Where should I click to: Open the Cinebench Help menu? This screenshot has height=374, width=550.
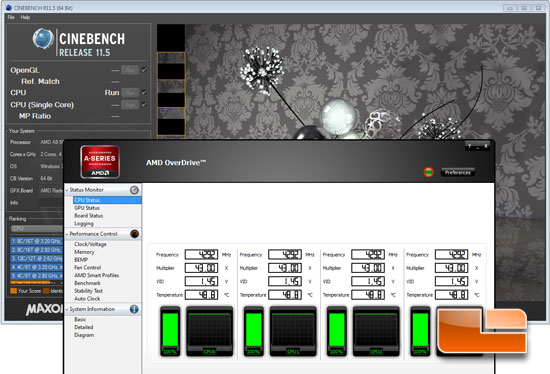click(x=25, y=17)
